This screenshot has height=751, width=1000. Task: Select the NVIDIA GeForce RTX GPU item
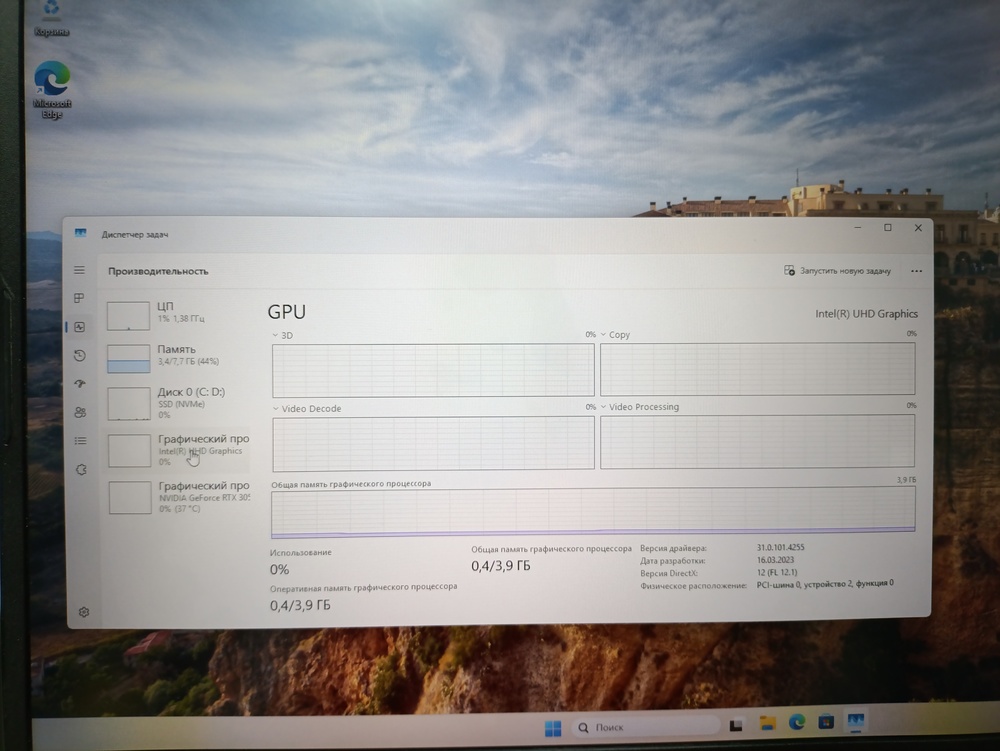coord(178,496)
